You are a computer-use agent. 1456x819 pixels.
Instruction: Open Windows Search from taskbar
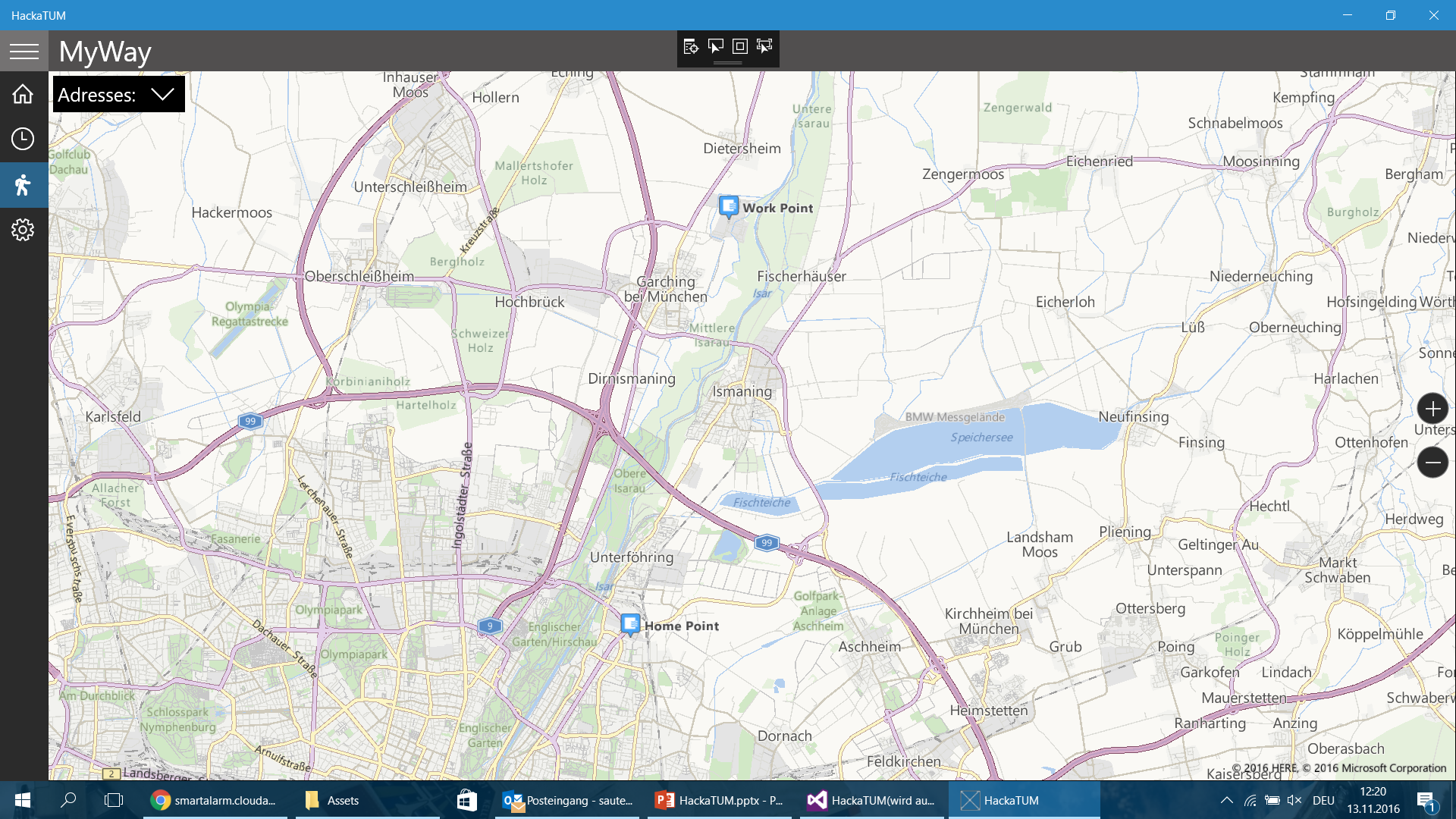68,800
